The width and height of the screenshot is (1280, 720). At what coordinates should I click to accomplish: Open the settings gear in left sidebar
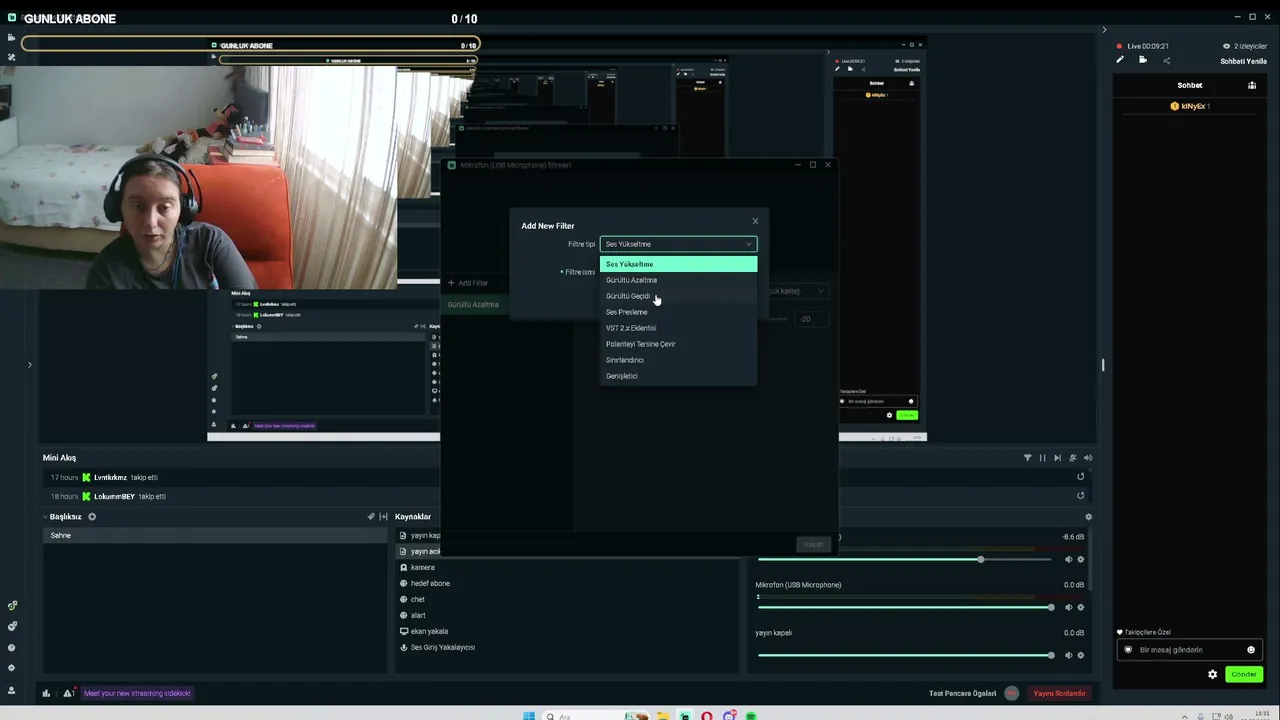point(12,668)
